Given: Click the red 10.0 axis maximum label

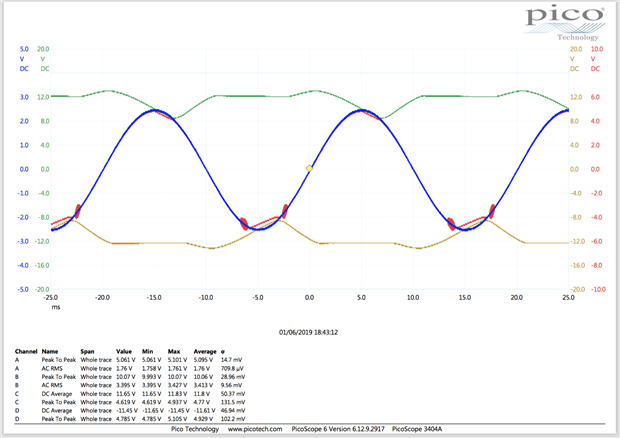Looking at the screenshot, I should (x=596, y=48).
